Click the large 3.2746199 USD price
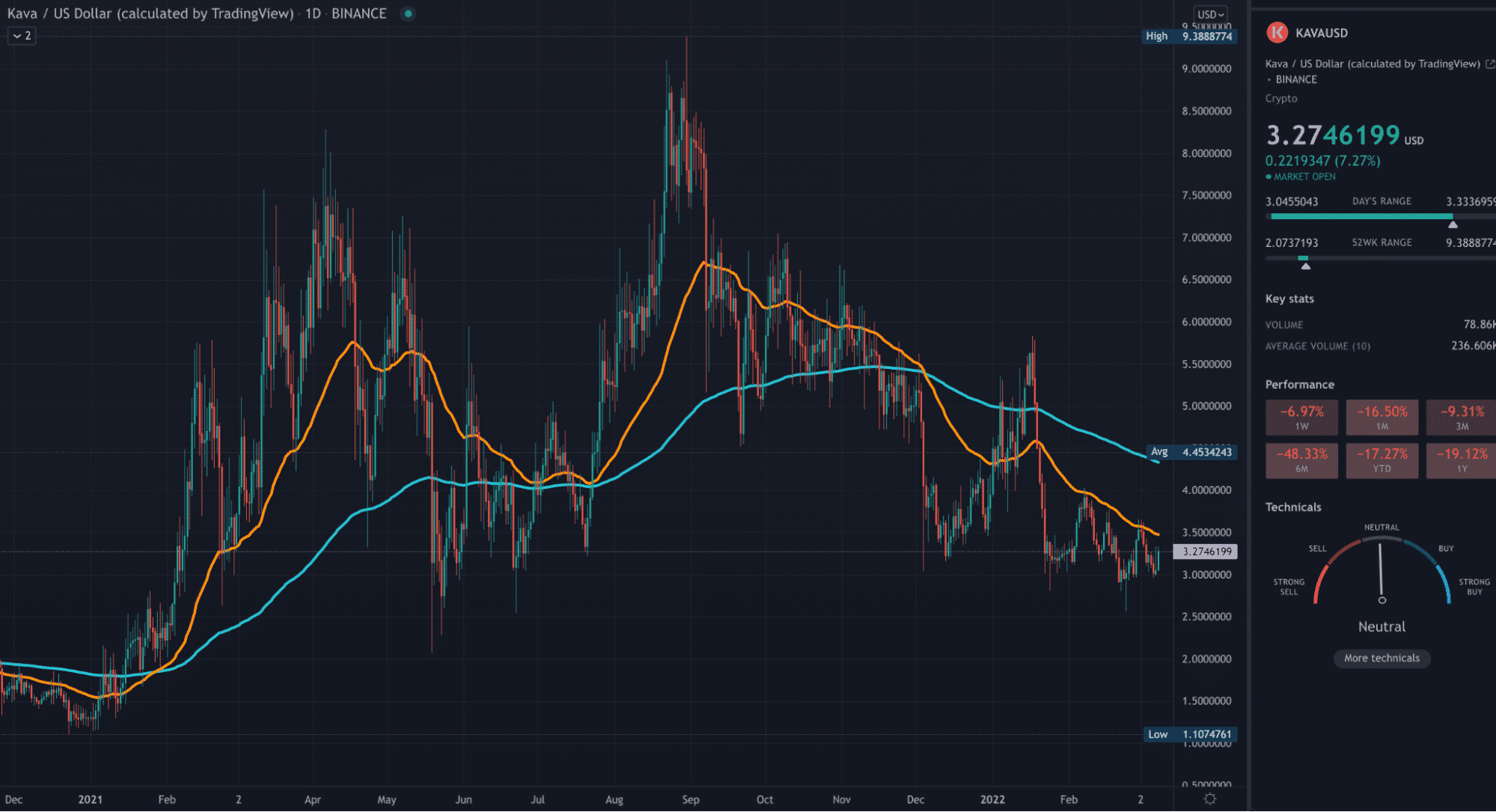The height and width of the screenshot is (812, 1496). coord(1344,135)
